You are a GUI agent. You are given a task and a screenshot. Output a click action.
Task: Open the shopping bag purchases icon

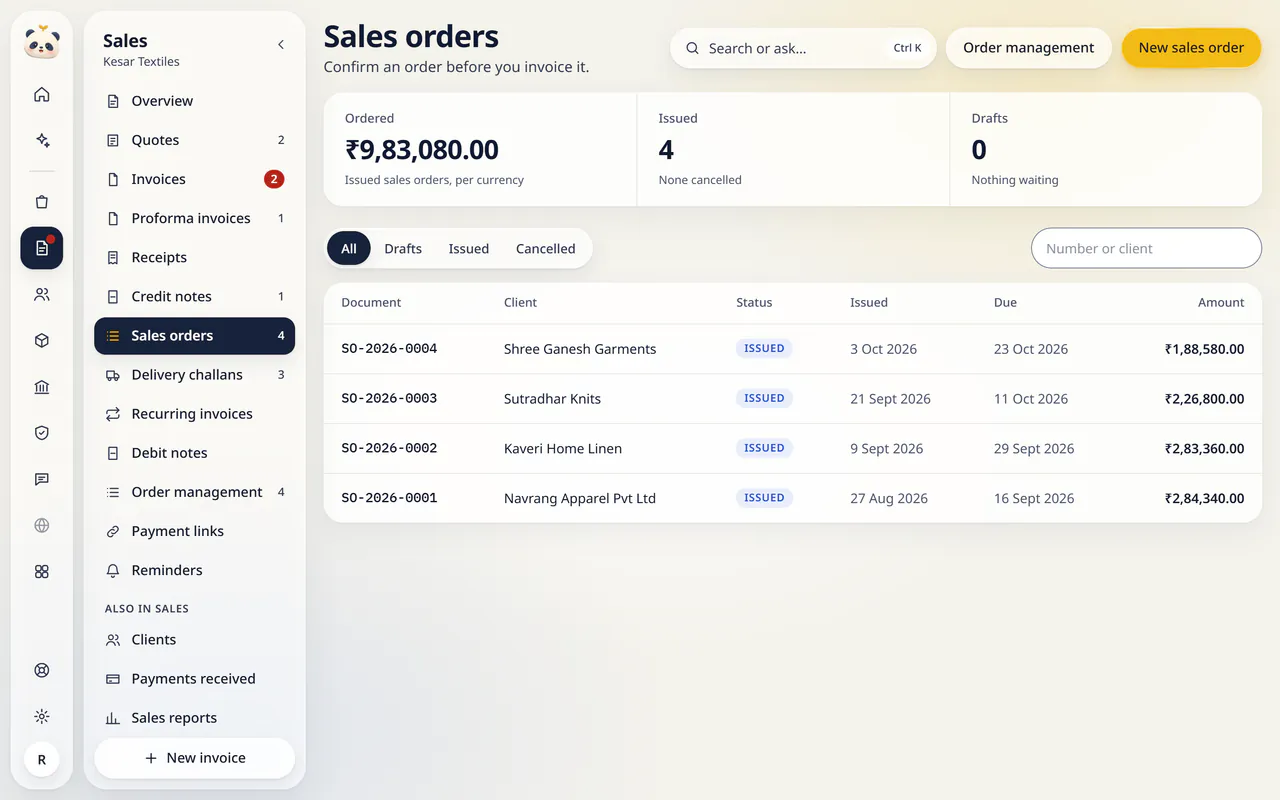(41, 202)
